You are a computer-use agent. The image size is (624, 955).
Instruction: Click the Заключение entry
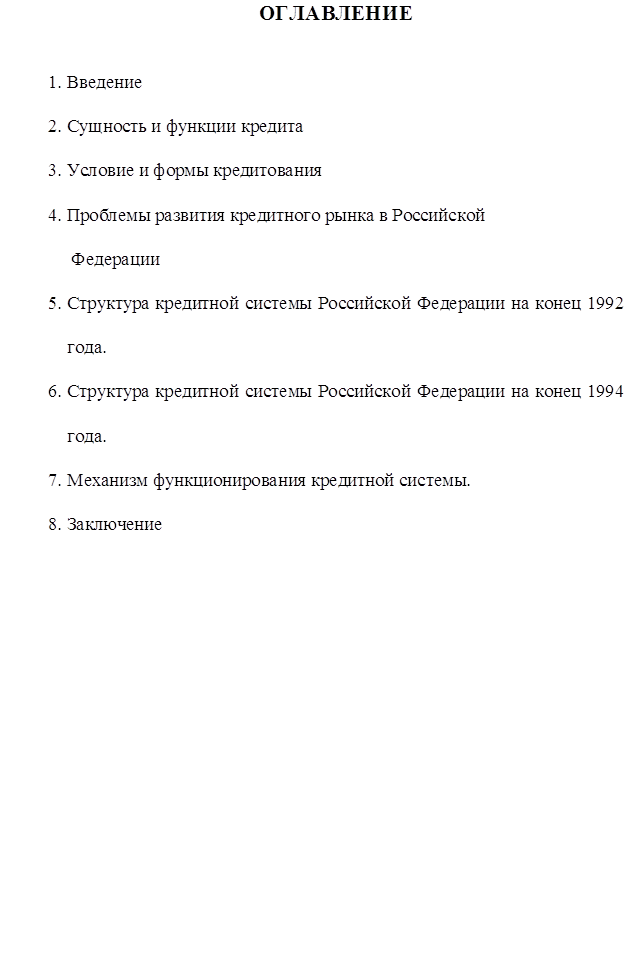pyautogui.click(x=114, y=524)
